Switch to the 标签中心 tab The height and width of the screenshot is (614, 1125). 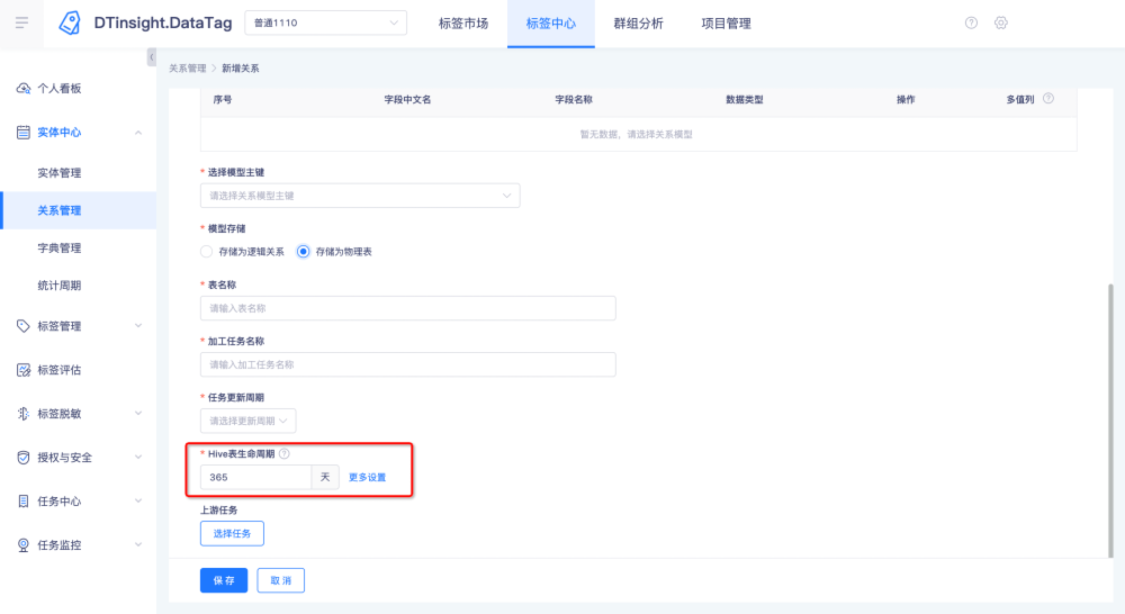coord(551,24)
